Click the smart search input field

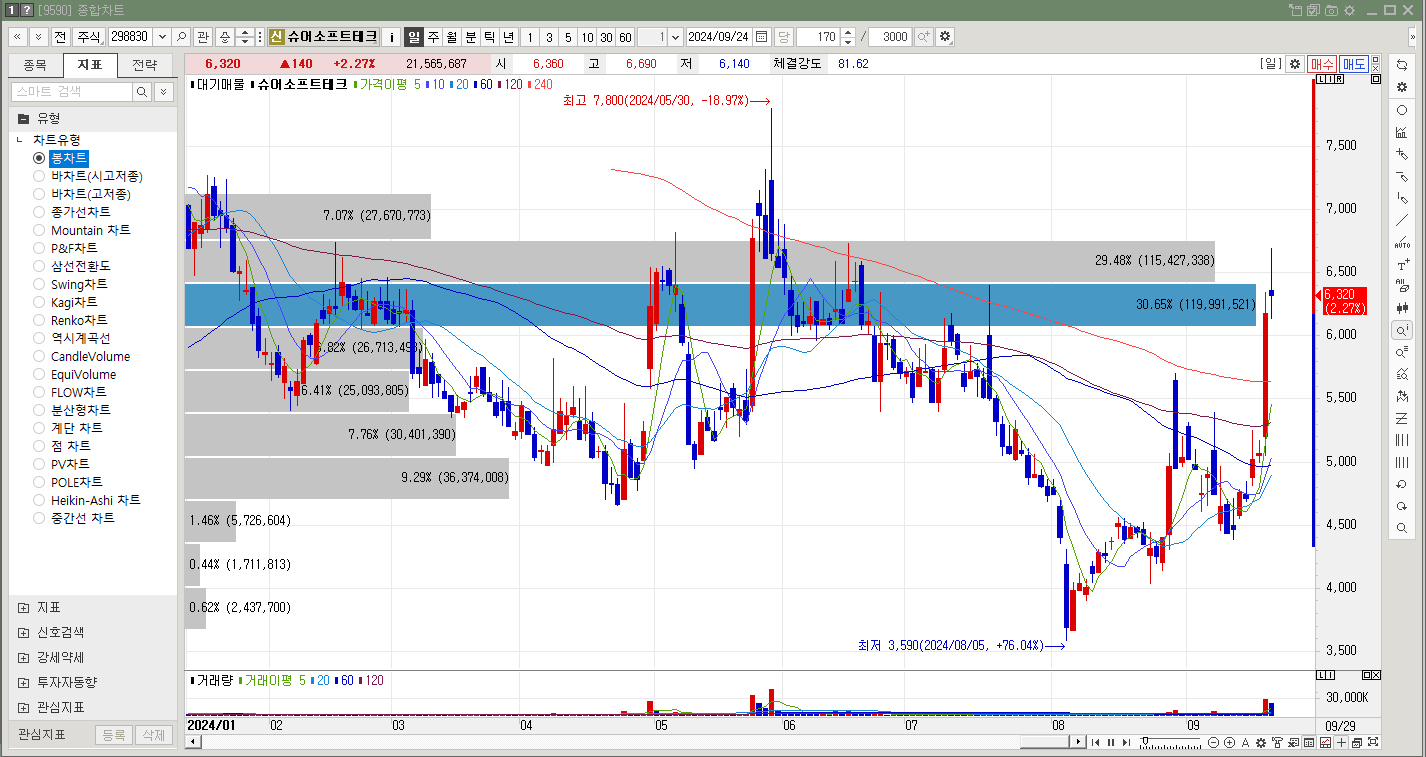coord(71,91)
